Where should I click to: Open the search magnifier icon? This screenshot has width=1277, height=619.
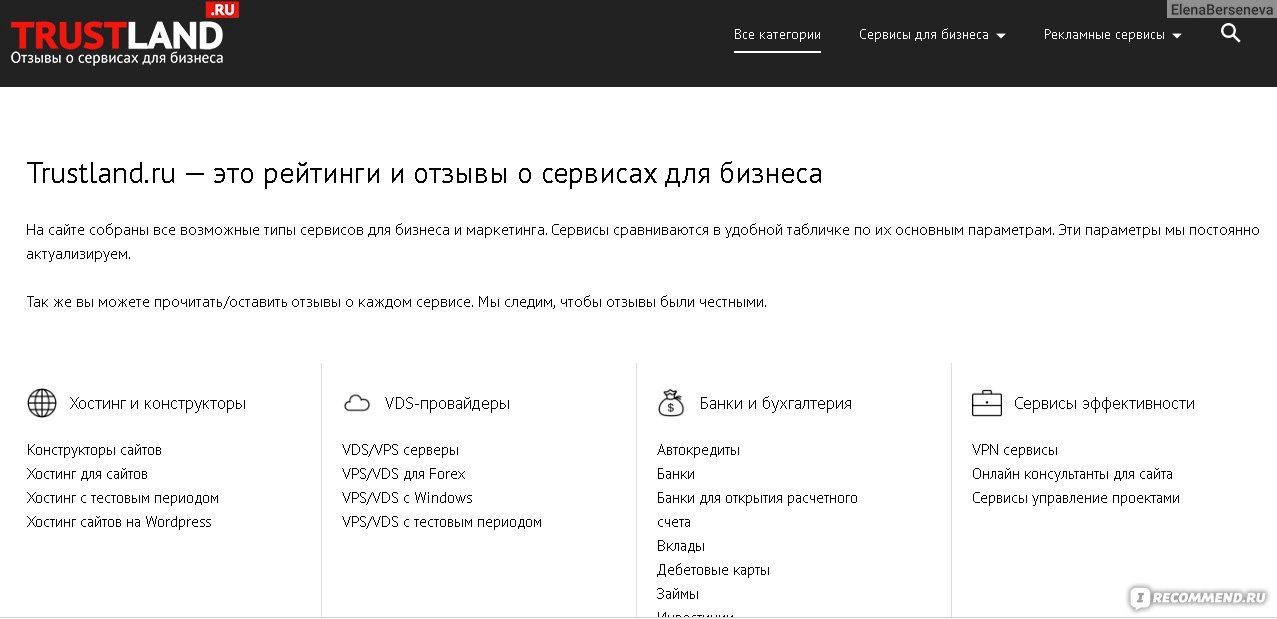click(x=1231, y=34)
